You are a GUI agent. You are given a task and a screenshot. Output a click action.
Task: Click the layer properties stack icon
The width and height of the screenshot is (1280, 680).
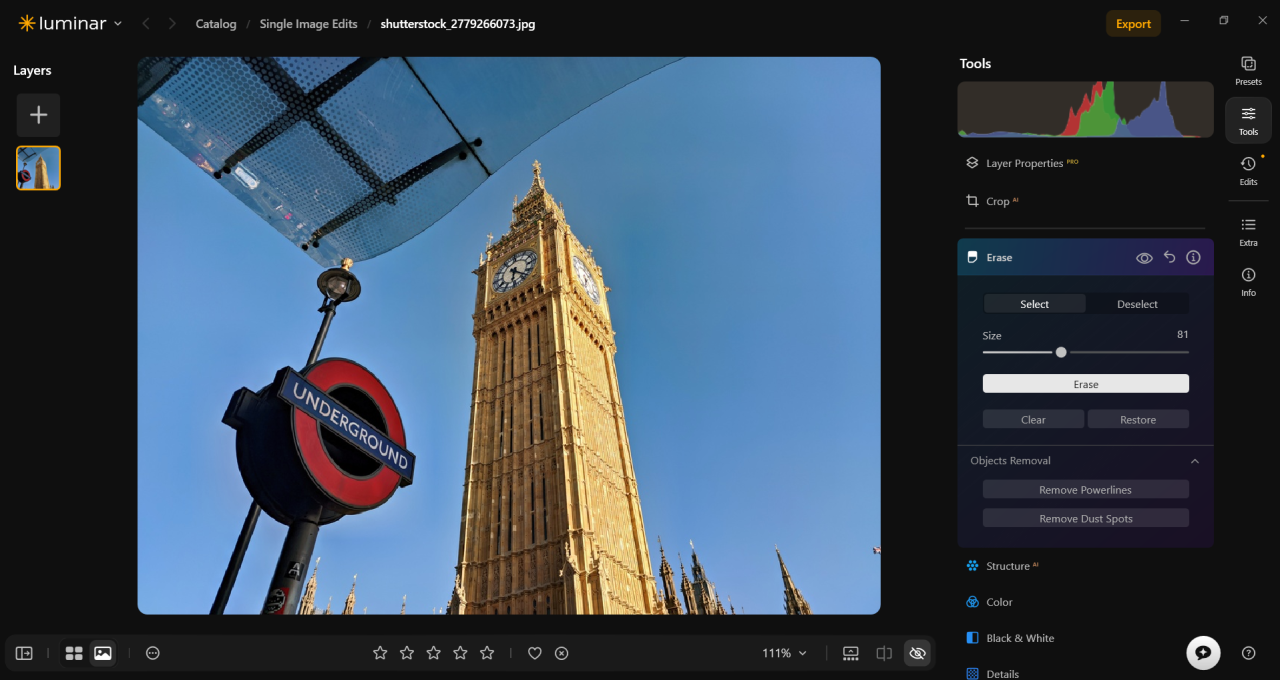click(x=972, y=163)
